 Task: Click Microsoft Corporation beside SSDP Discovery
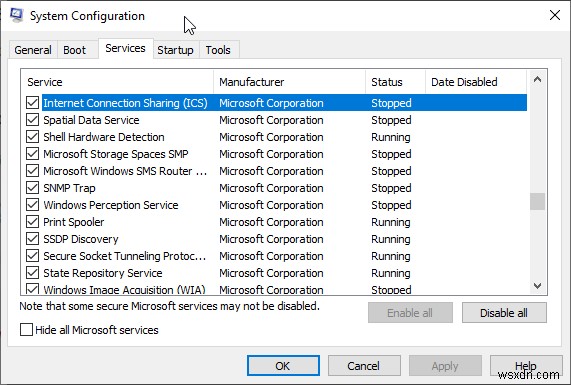pos(271,239)
